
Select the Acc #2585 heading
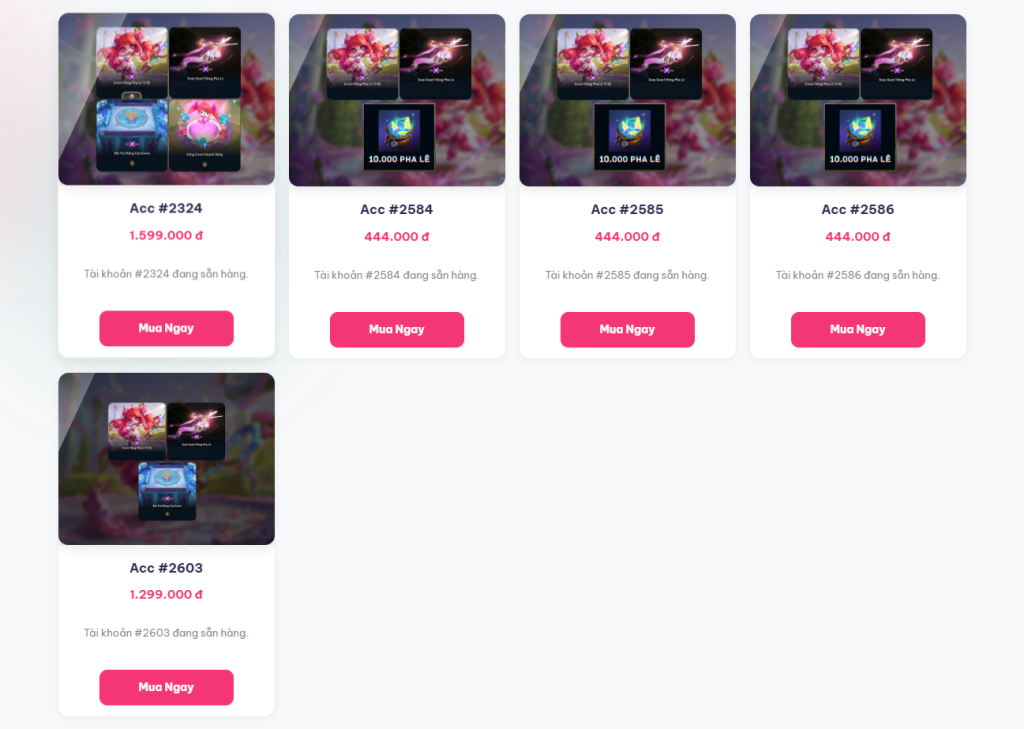tap(627, 210)
